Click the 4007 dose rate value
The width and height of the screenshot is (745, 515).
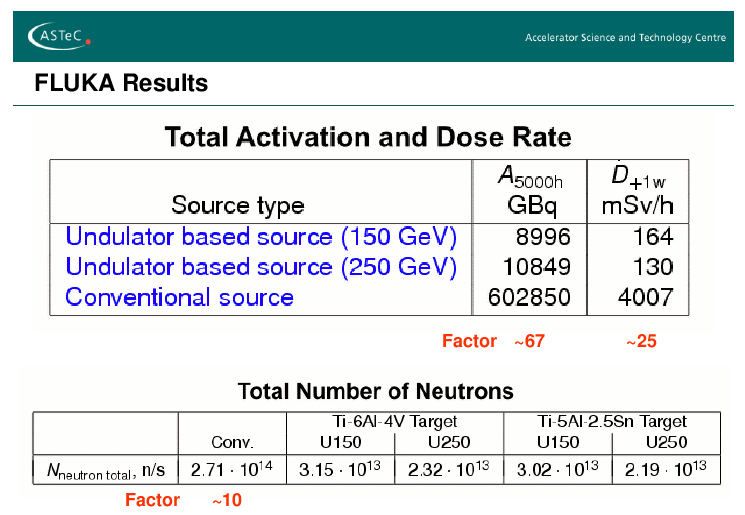(x=646, y=297)
